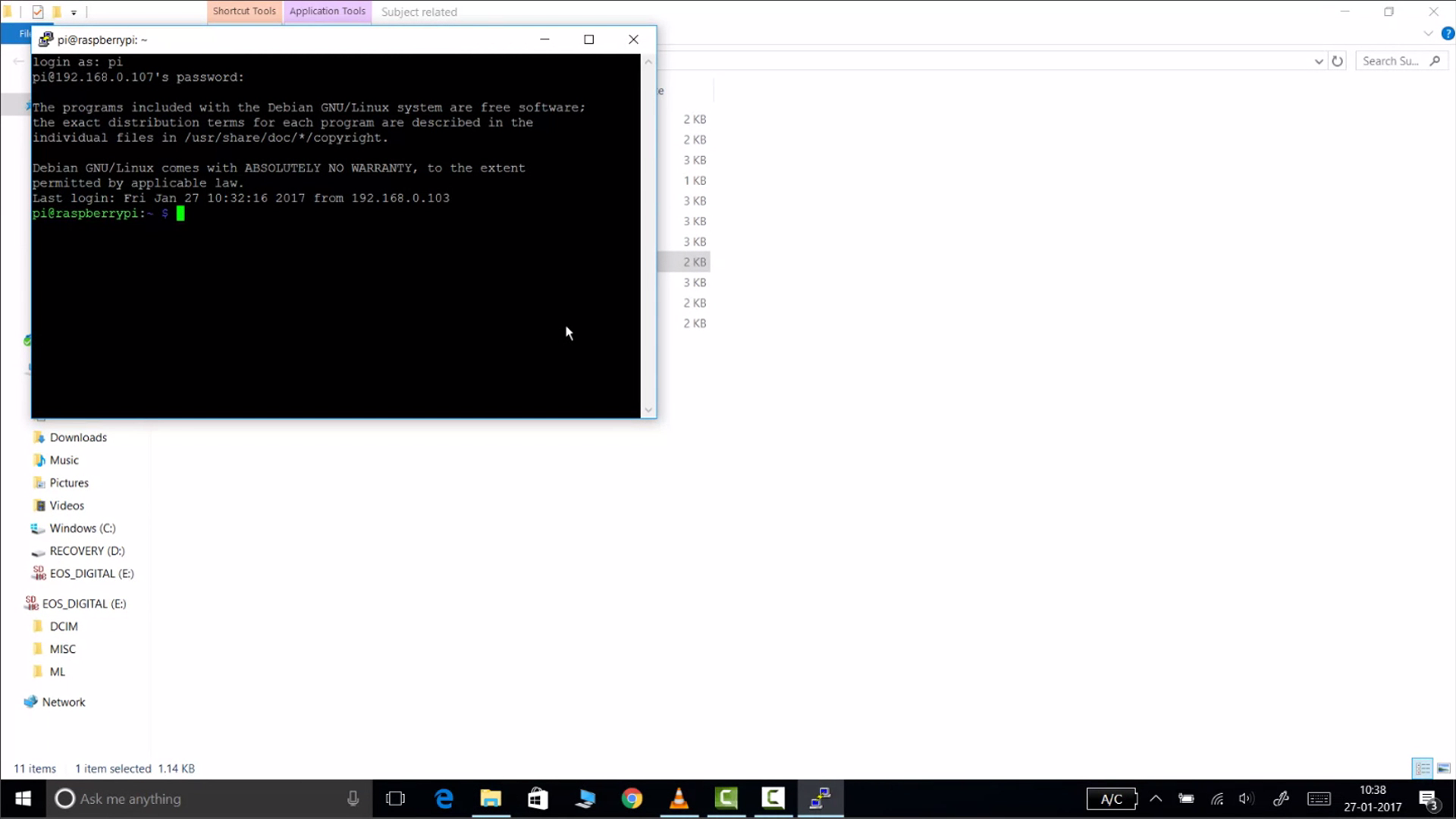Click the microphone icon in the search bar

click(353, 799)
